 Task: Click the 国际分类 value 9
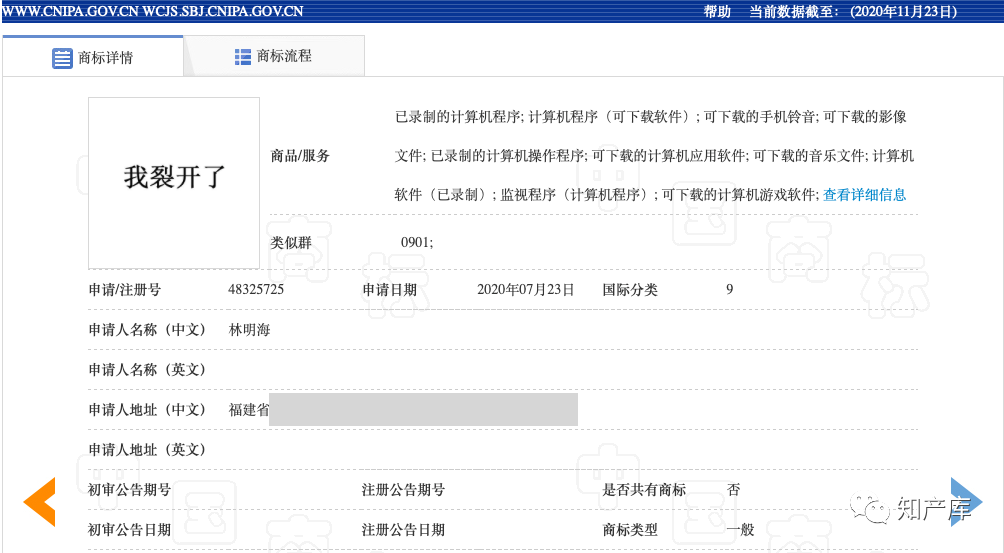pos(729,289)
